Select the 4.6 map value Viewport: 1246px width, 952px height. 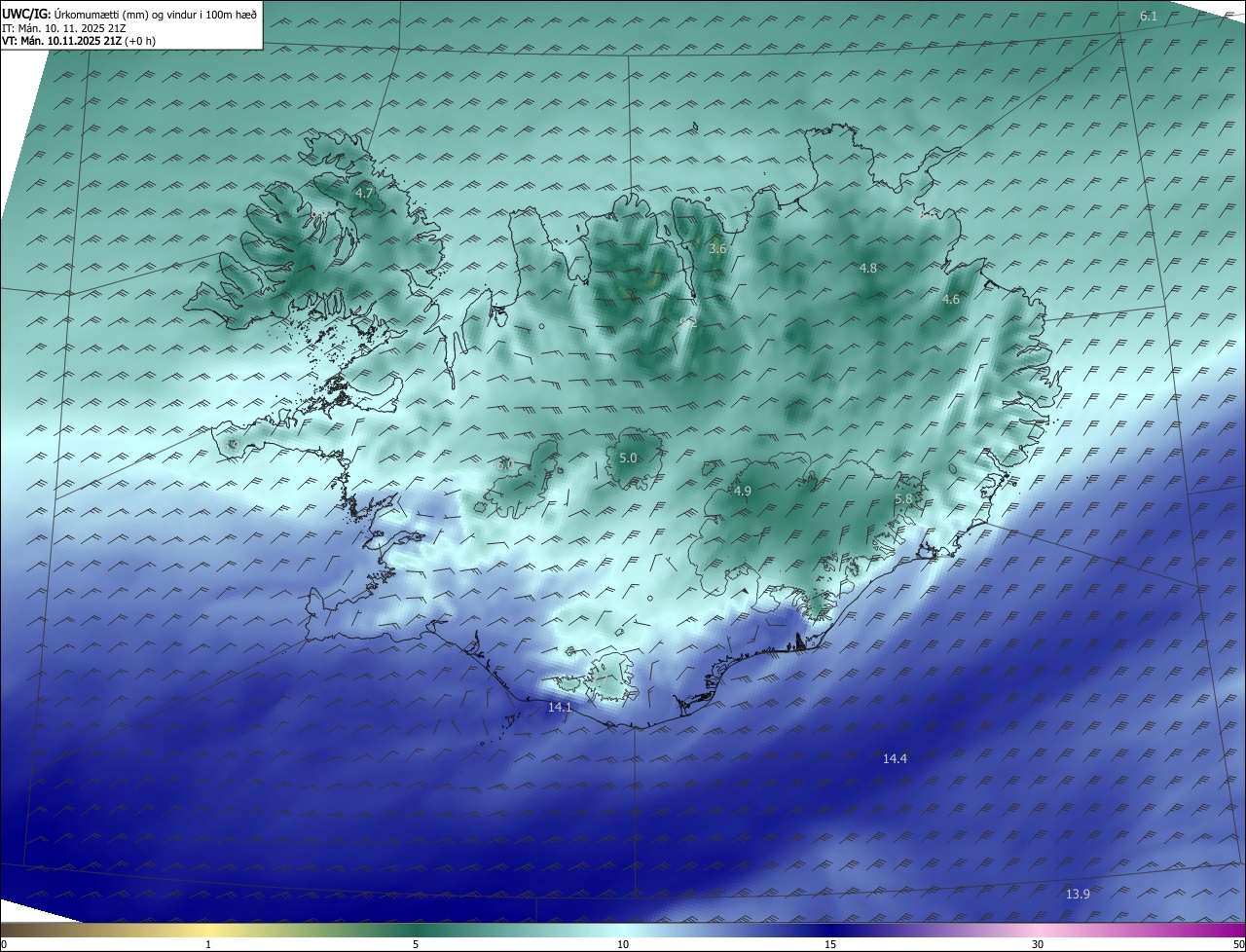pos(951,300)
